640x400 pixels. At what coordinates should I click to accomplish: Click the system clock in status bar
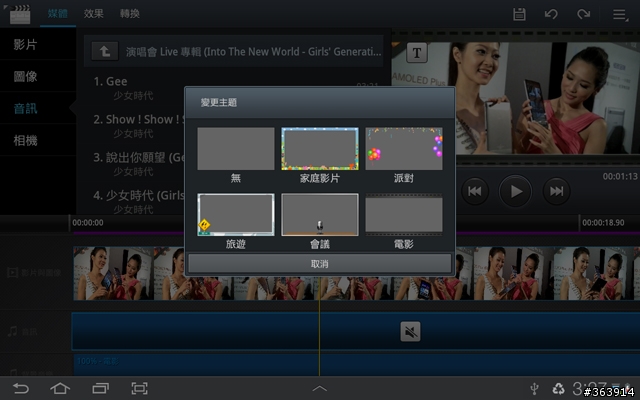click(x=589, y=389)
